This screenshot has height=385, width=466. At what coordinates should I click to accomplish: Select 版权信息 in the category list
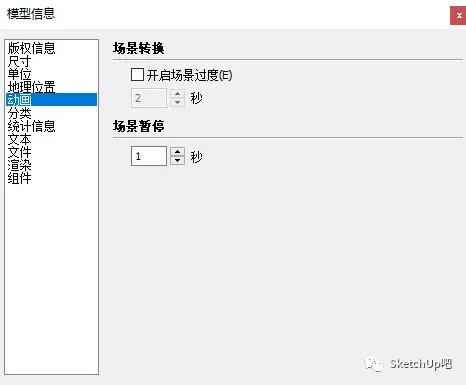click(x=31, y=48)
